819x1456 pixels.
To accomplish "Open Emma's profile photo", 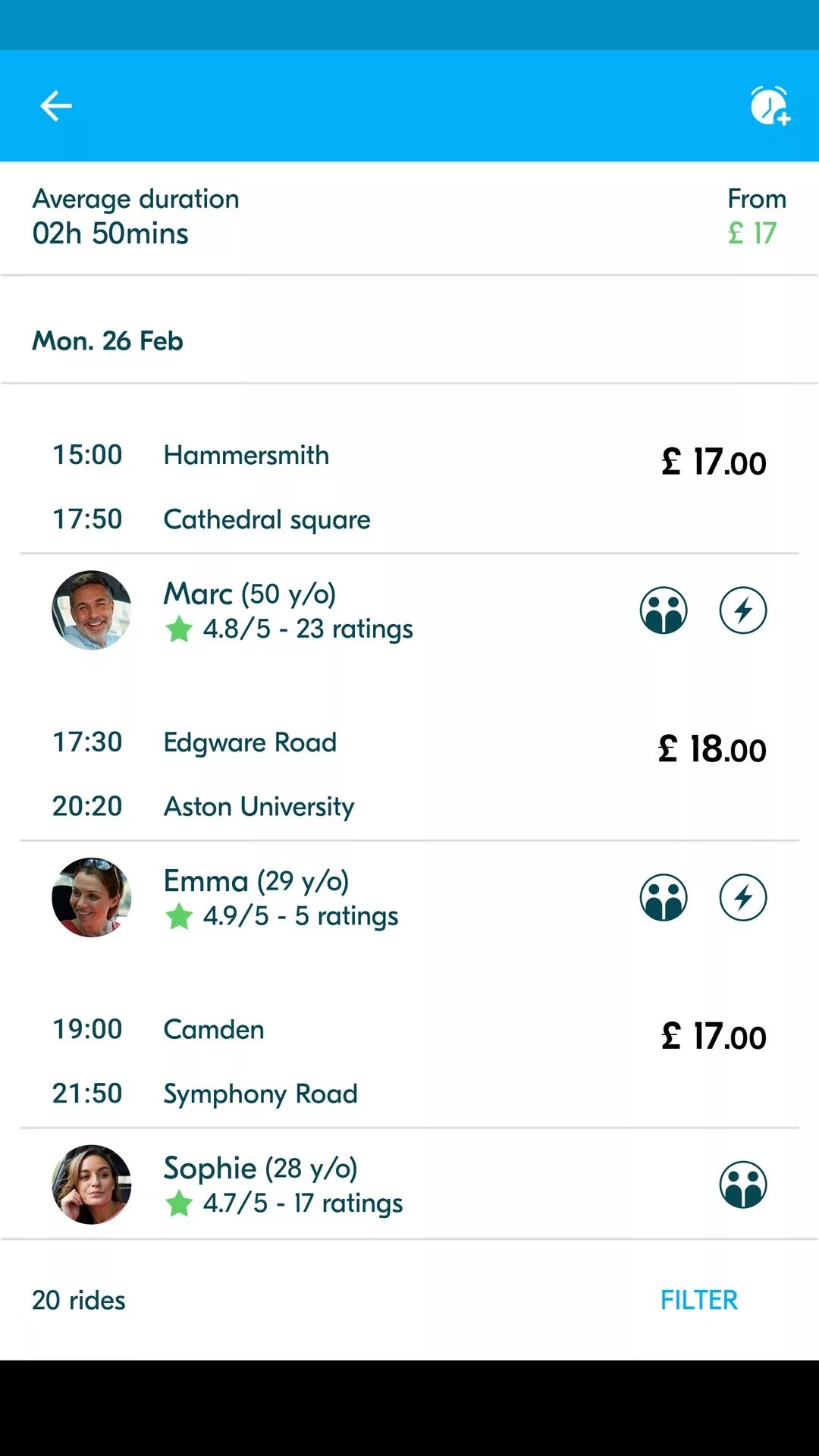I will [x=92, y=898].
